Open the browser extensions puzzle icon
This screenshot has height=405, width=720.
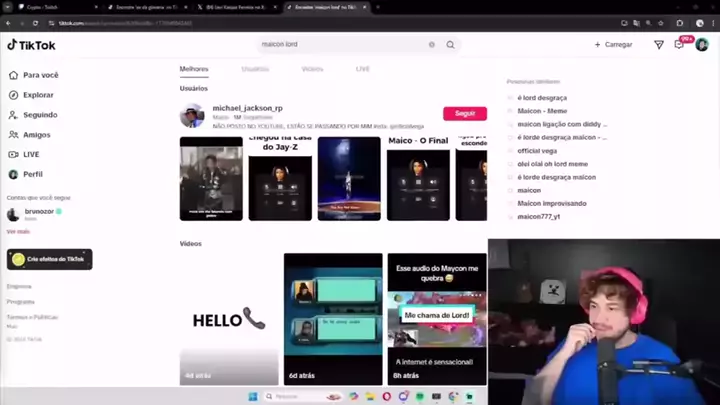(x=680, y=23)
